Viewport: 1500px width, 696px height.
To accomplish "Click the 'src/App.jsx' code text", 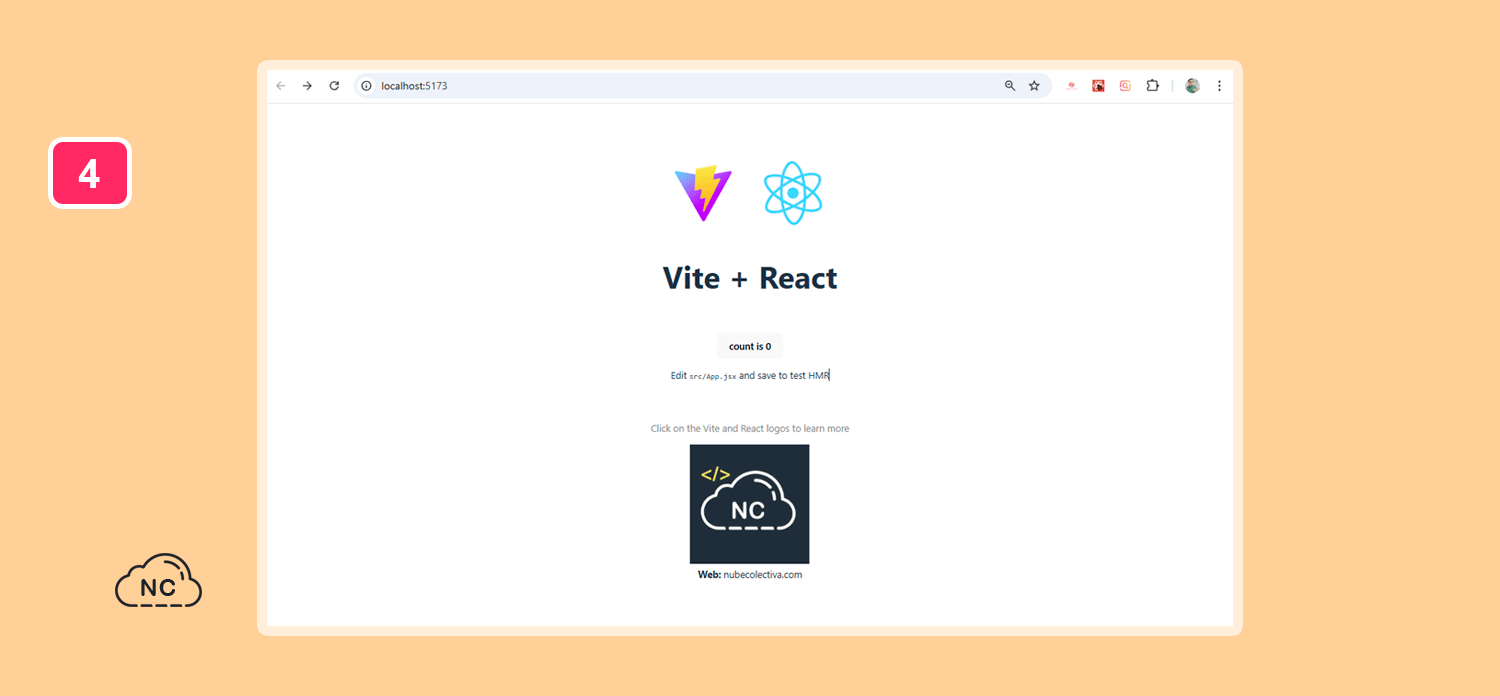I will [x=713, y=377].
